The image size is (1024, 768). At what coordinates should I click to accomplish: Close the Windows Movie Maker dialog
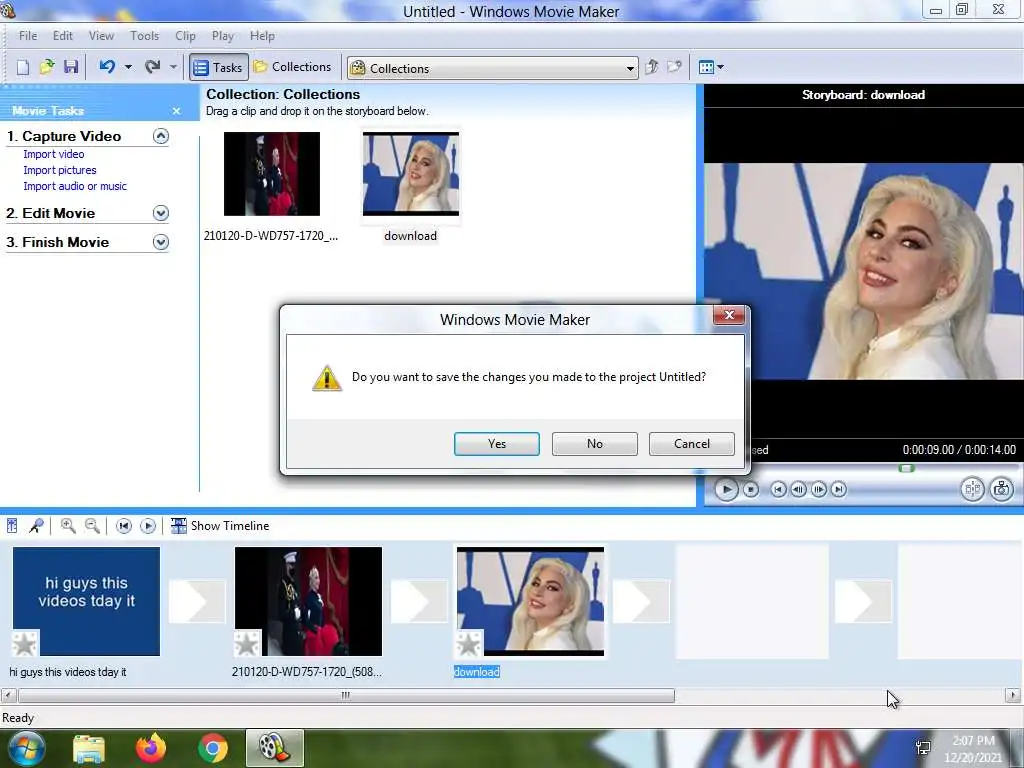729,315
